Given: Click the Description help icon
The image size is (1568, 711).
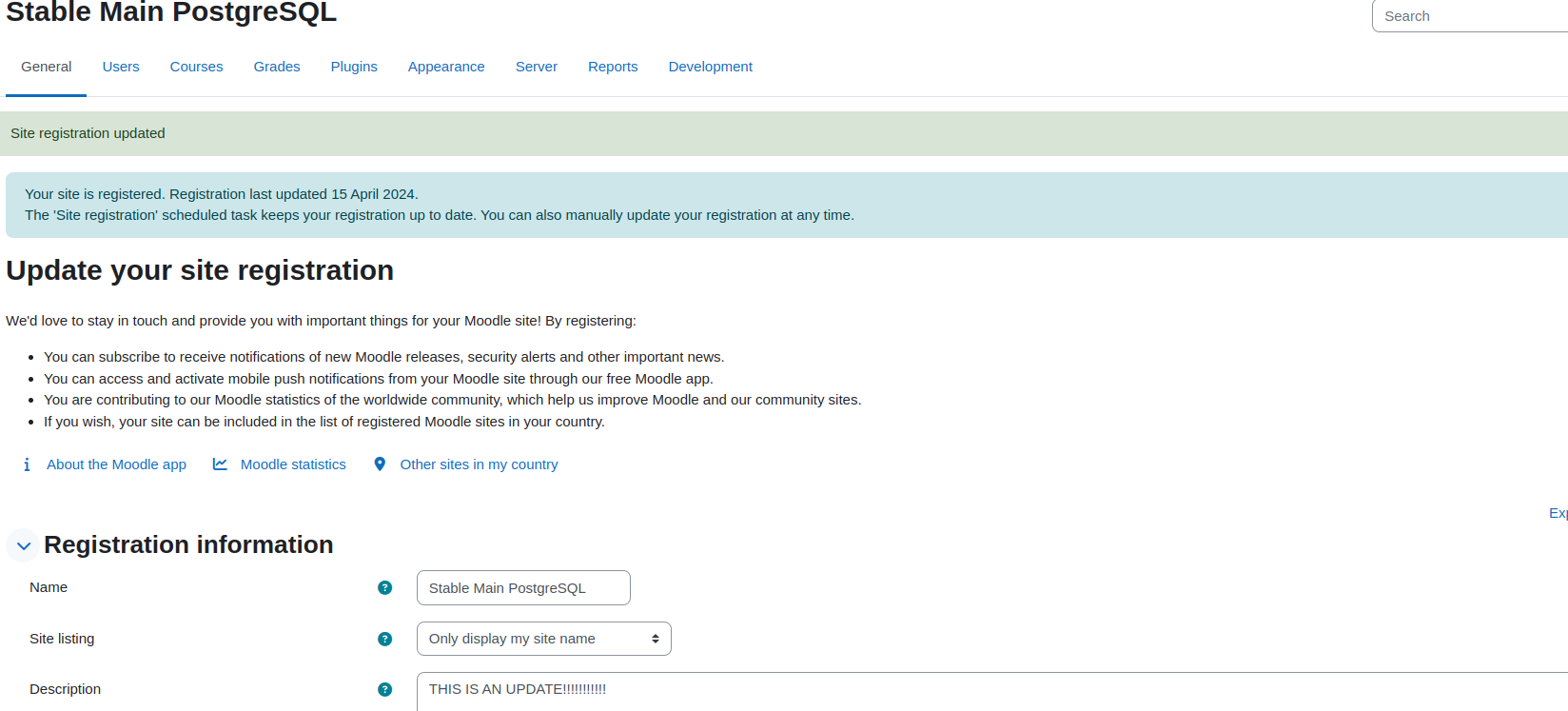Looking at the screenshot, I should coord(384,689).
